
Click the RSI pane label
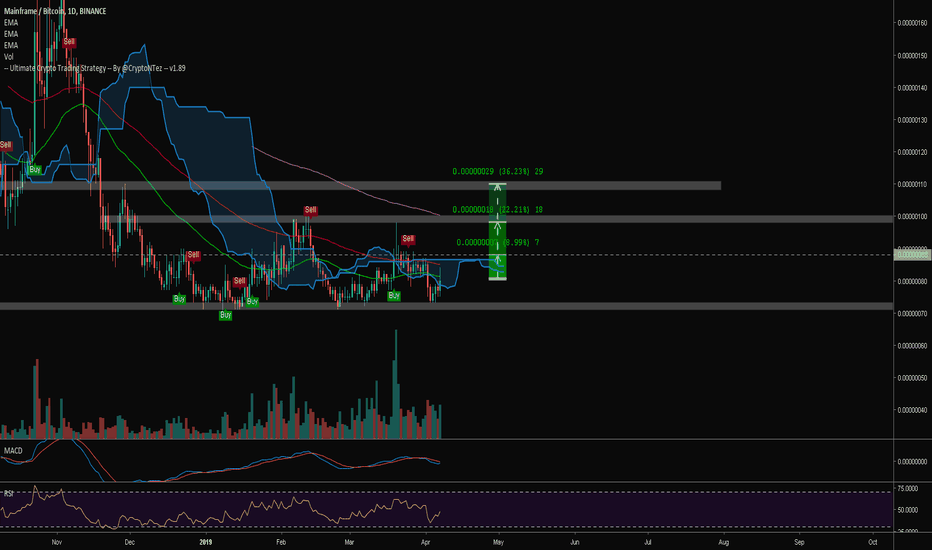[x=9, y=494]
